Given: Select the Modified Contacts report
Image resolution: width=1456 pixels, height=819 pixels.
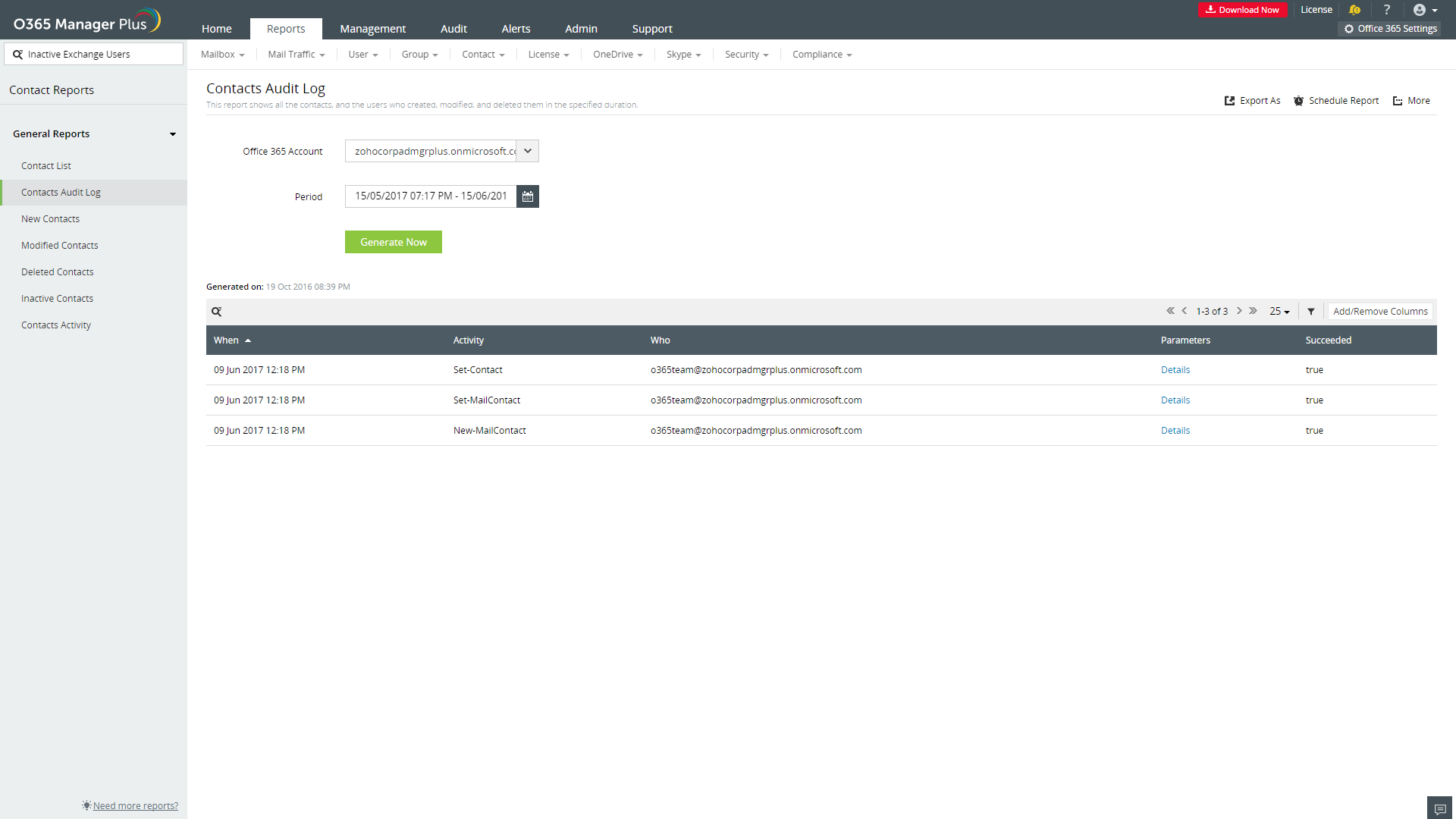Looking at the screenshot, I should [x=59, y=245].
